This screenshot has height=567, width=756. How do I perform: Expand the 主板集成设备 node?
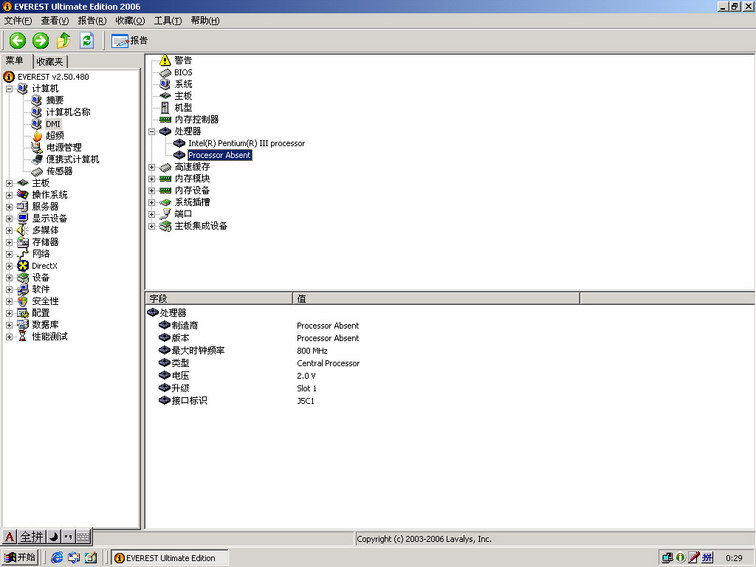(152, 226)
